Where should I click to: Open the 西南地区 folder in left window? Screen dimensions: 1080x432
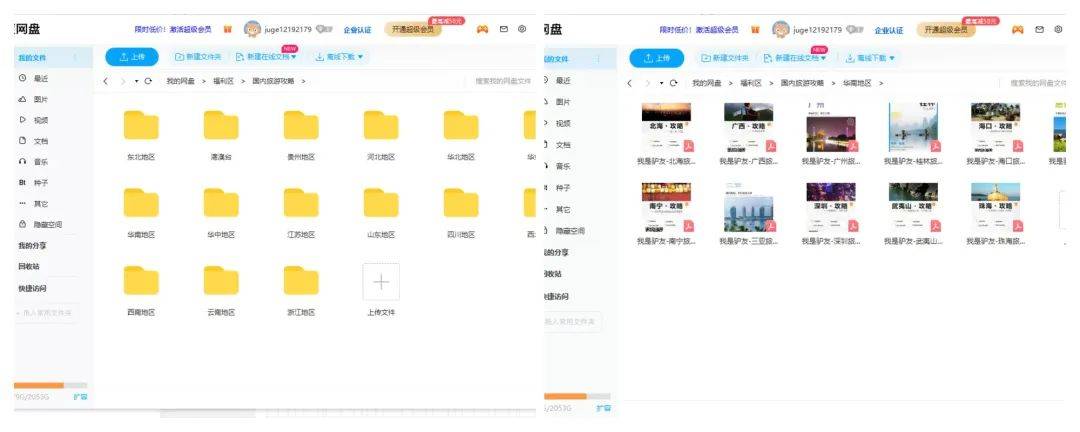pos(141,281)
